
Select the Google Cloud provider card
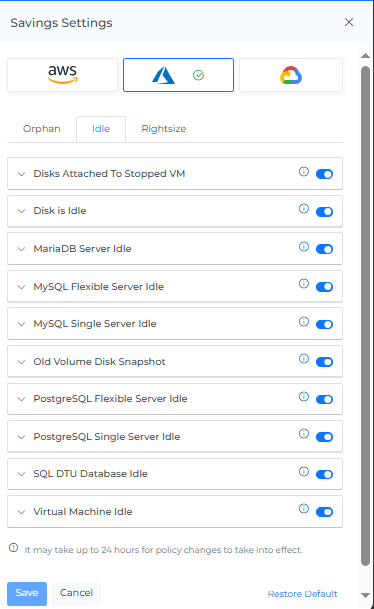tap(291, 75)
